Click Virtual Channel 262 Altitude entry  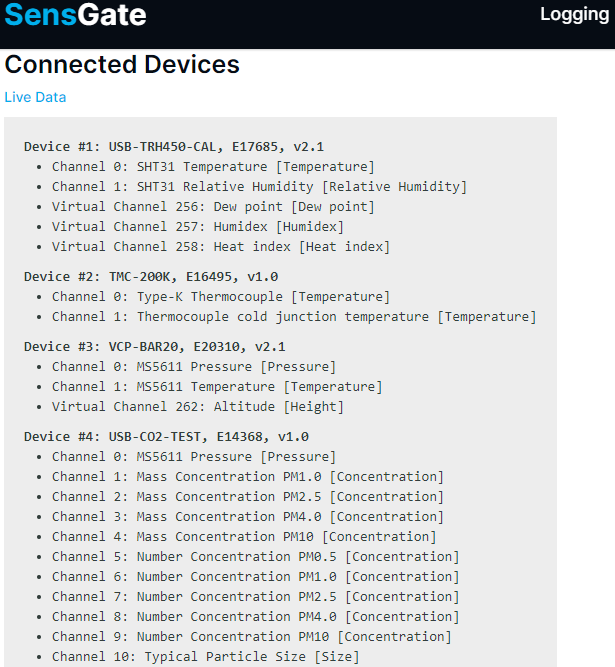pyautogui.click(x=198, y=406)
